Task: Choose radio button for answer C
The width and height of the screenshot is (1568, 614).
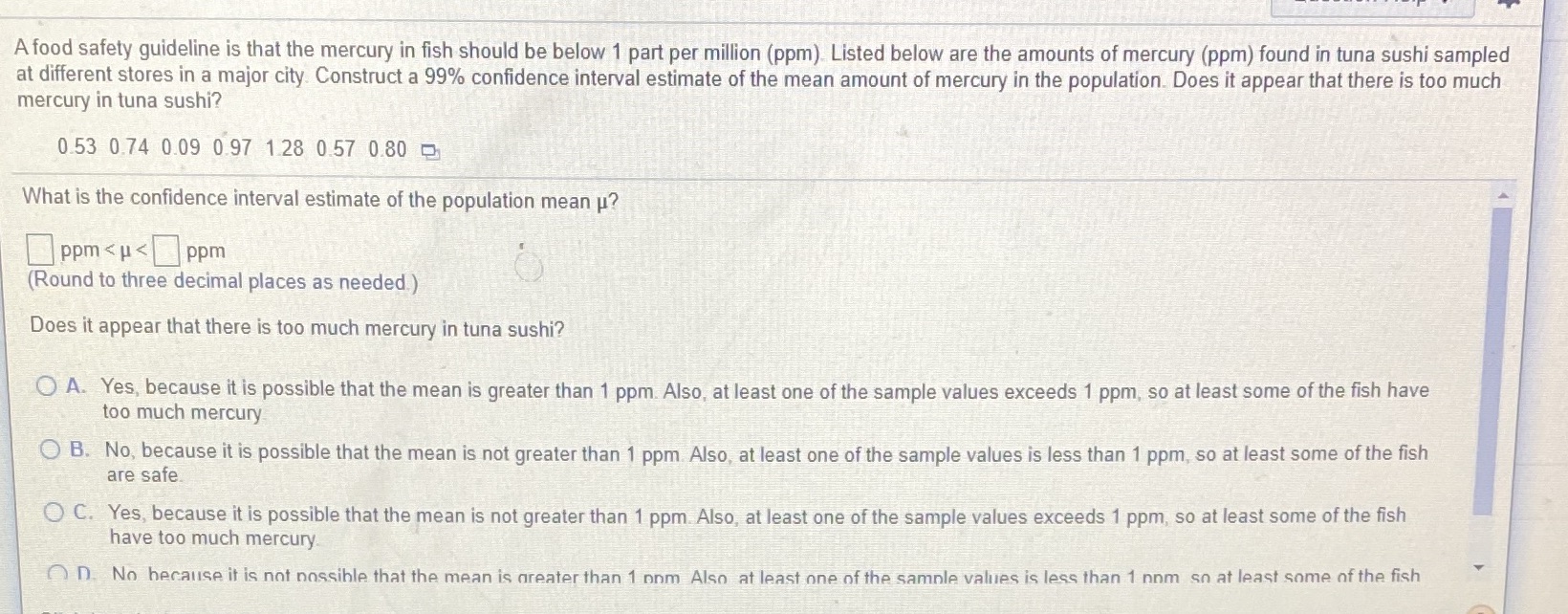Action: pos(54,513)
